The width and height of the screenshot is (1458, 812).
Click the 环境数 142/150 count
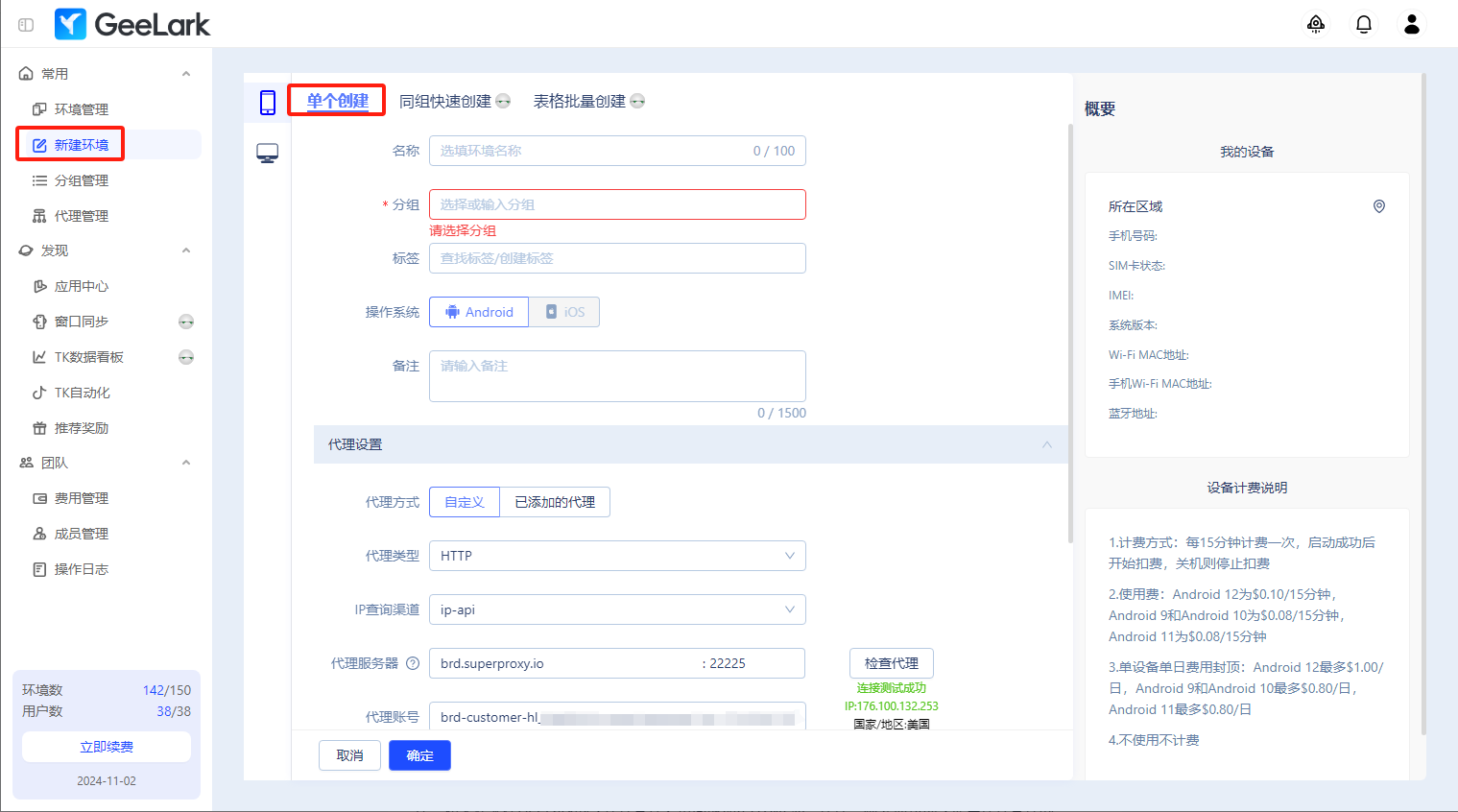(167, 690)
